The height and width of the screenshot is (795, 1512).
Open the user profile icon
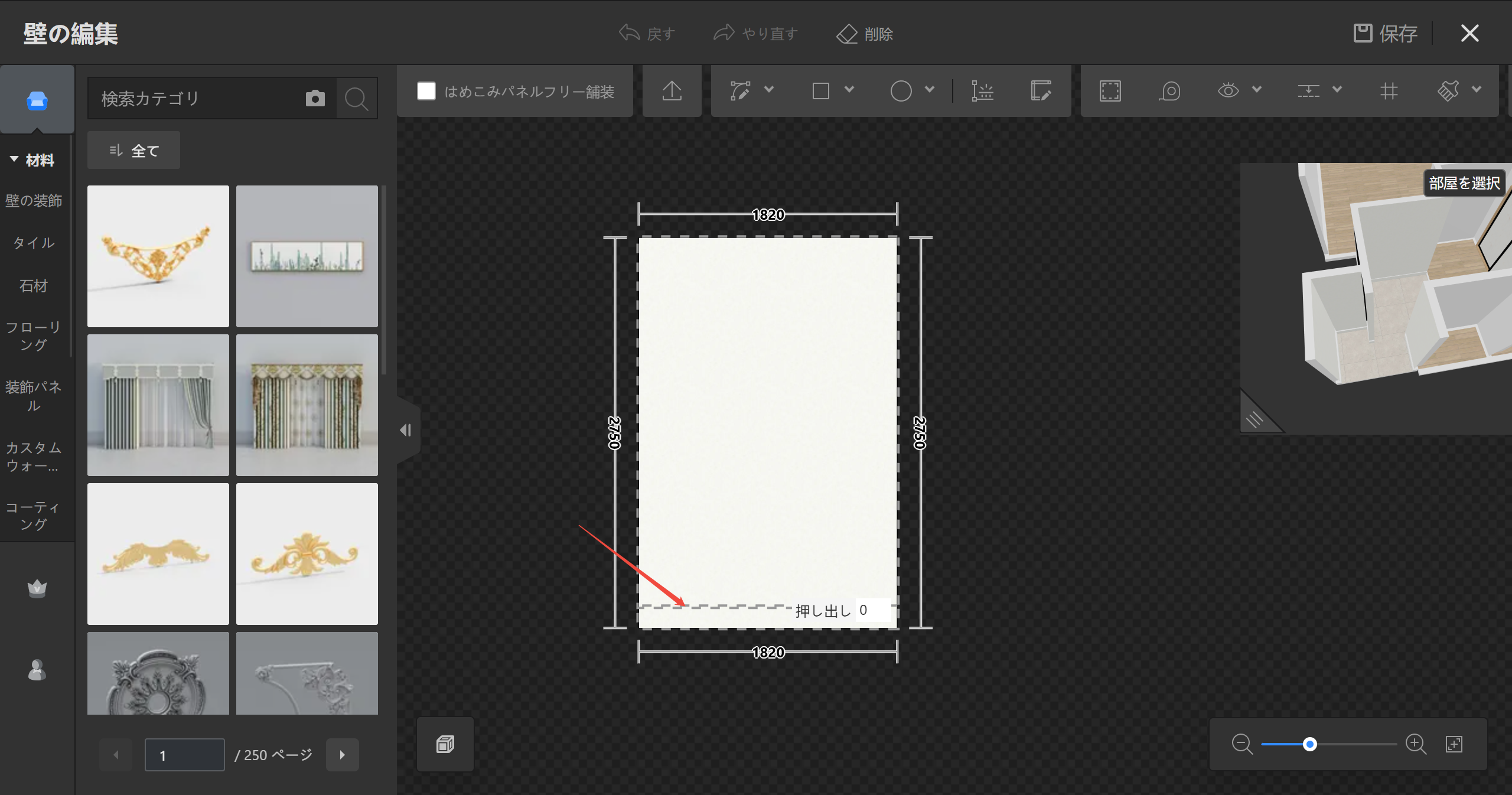pyautogui.click(x=37, y=670)
